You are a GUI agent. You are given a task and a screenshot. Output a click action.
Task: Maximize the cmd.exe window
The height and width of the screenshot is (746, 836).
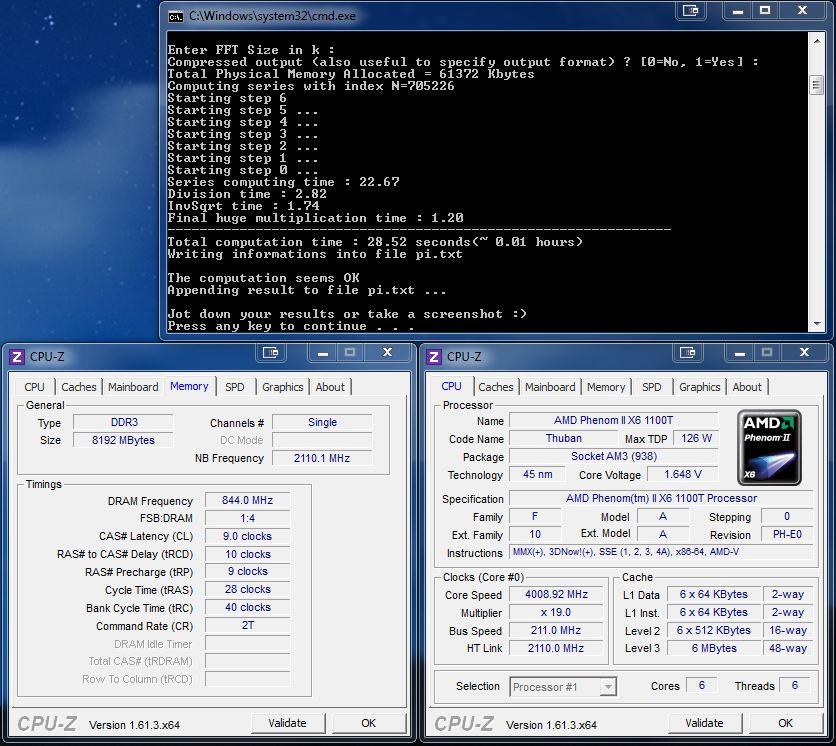click(x=765, y=11)
